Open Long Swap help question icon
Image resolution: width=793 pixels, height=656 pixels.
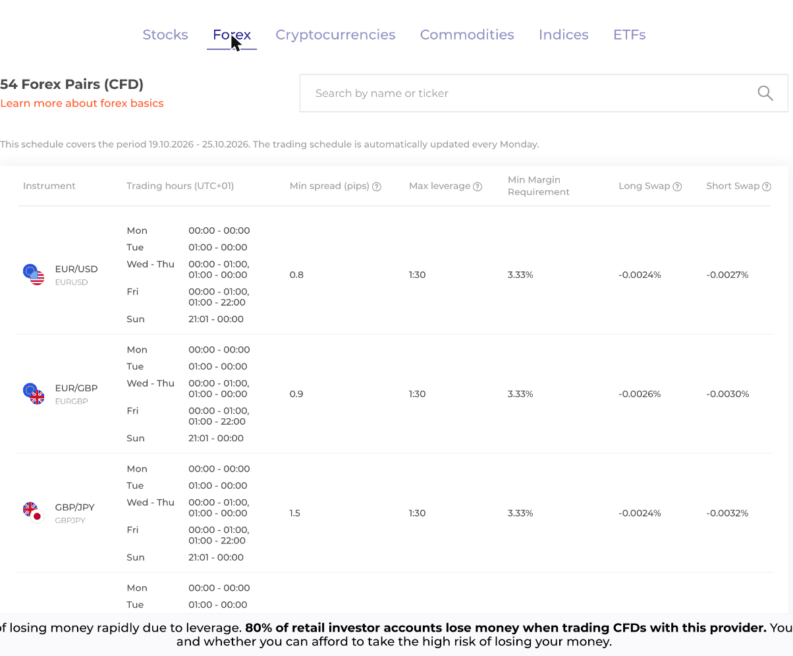point(677,187)
